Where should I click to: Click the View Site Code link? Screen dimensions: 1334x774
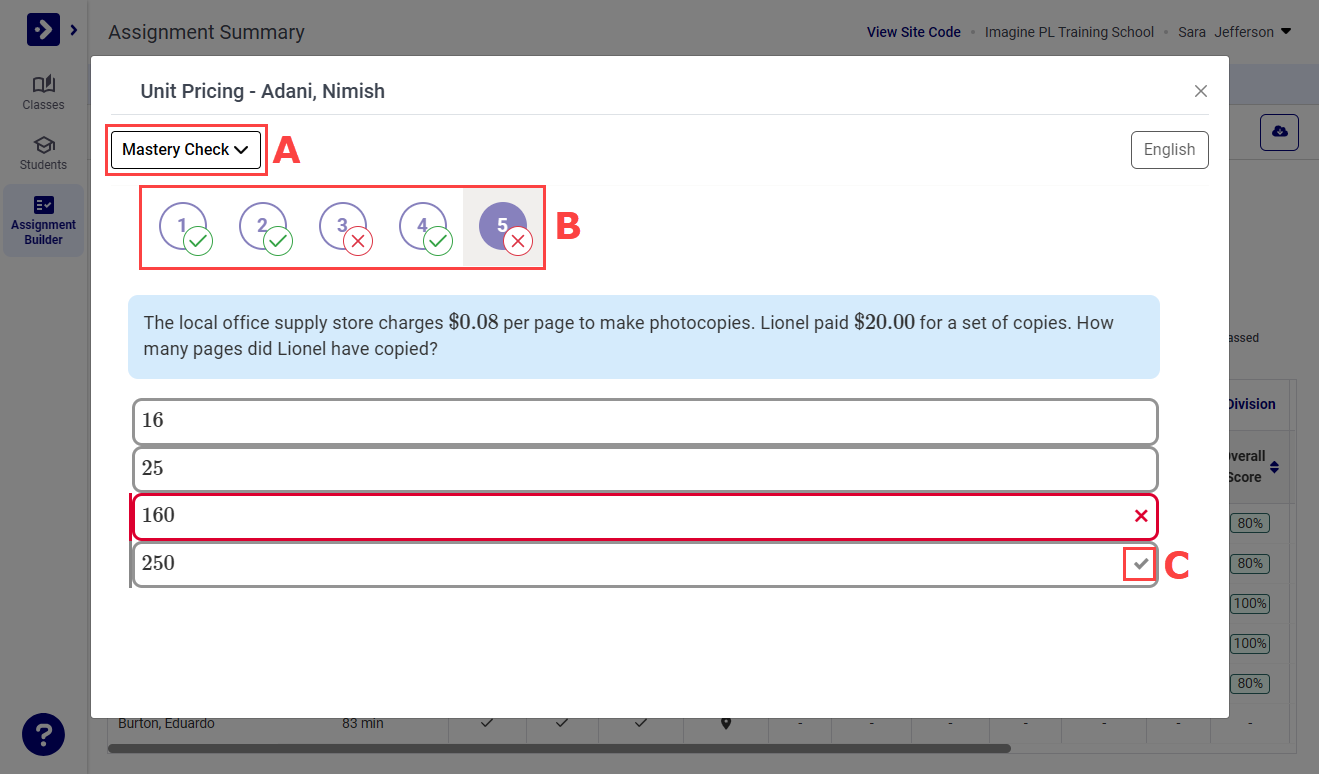click(913, 32)
